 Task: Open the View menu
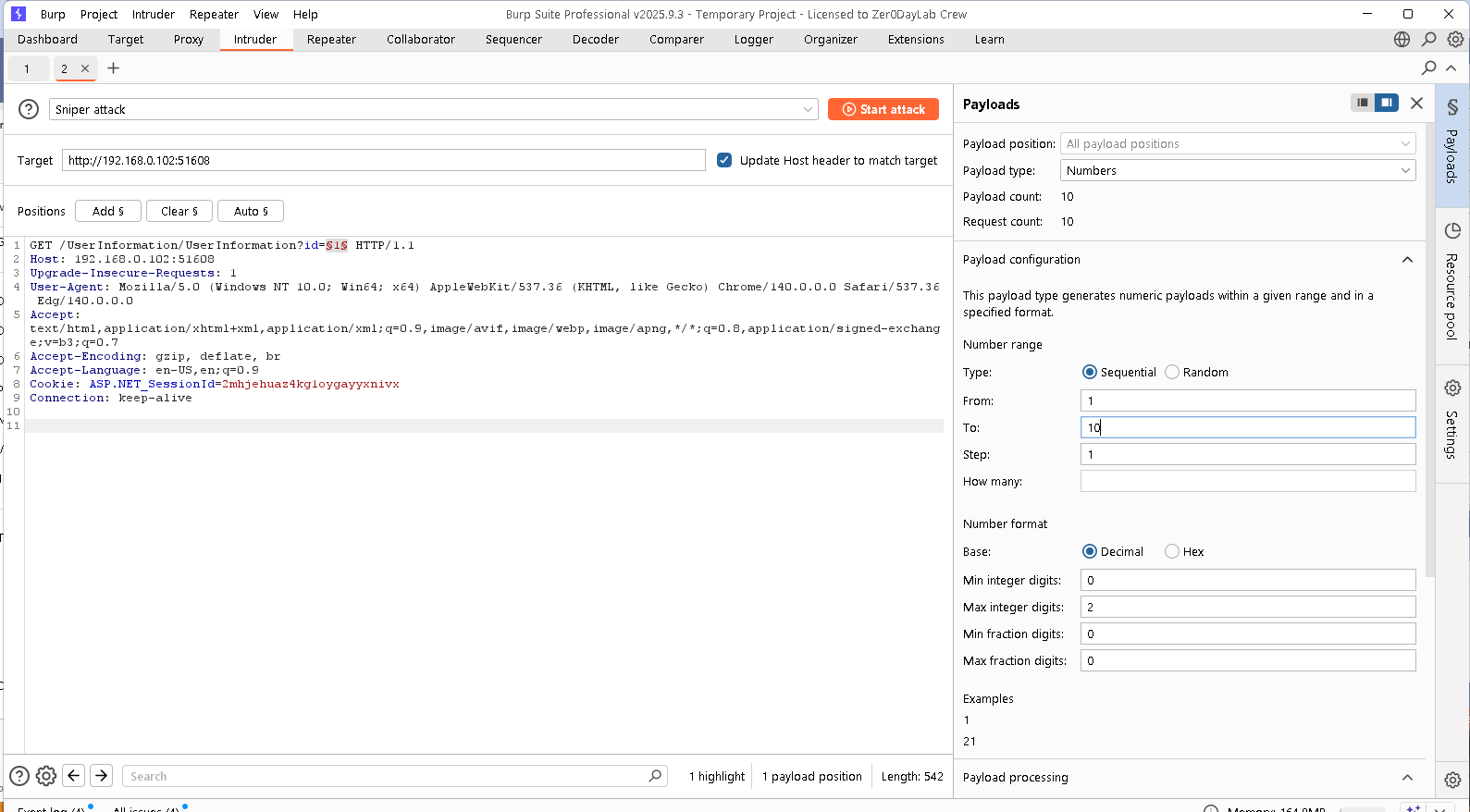[266, 14]
